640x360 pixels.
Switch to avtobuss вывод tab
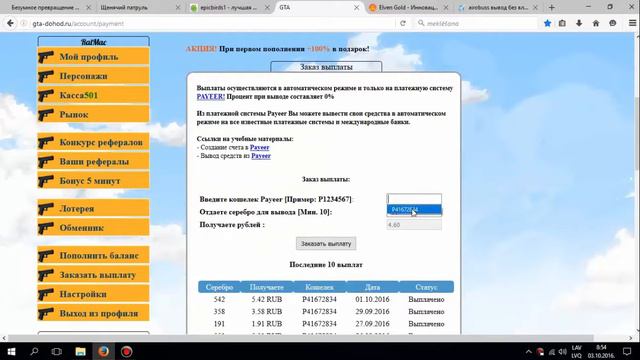(498, 7)
